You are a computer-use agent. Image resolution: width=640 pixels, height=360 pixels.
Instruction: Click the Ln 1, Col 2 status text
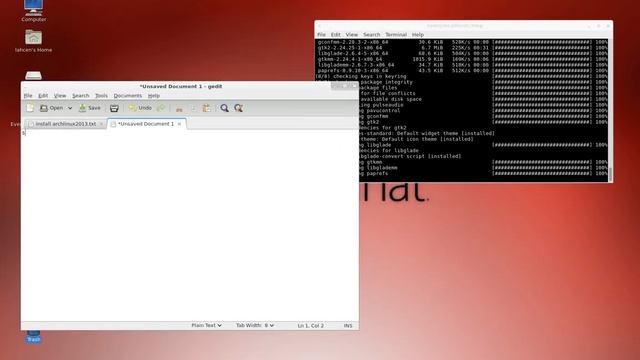click(311, 326)
